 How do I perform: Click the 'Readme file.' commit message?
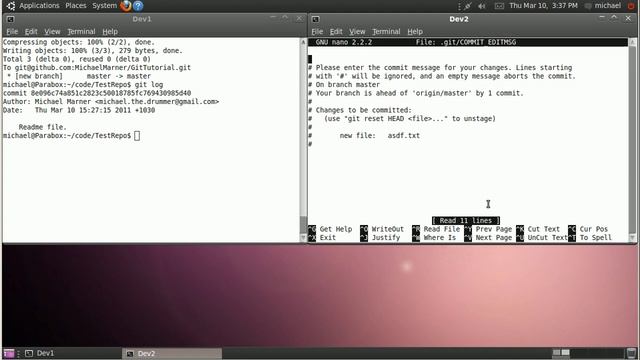42,127
